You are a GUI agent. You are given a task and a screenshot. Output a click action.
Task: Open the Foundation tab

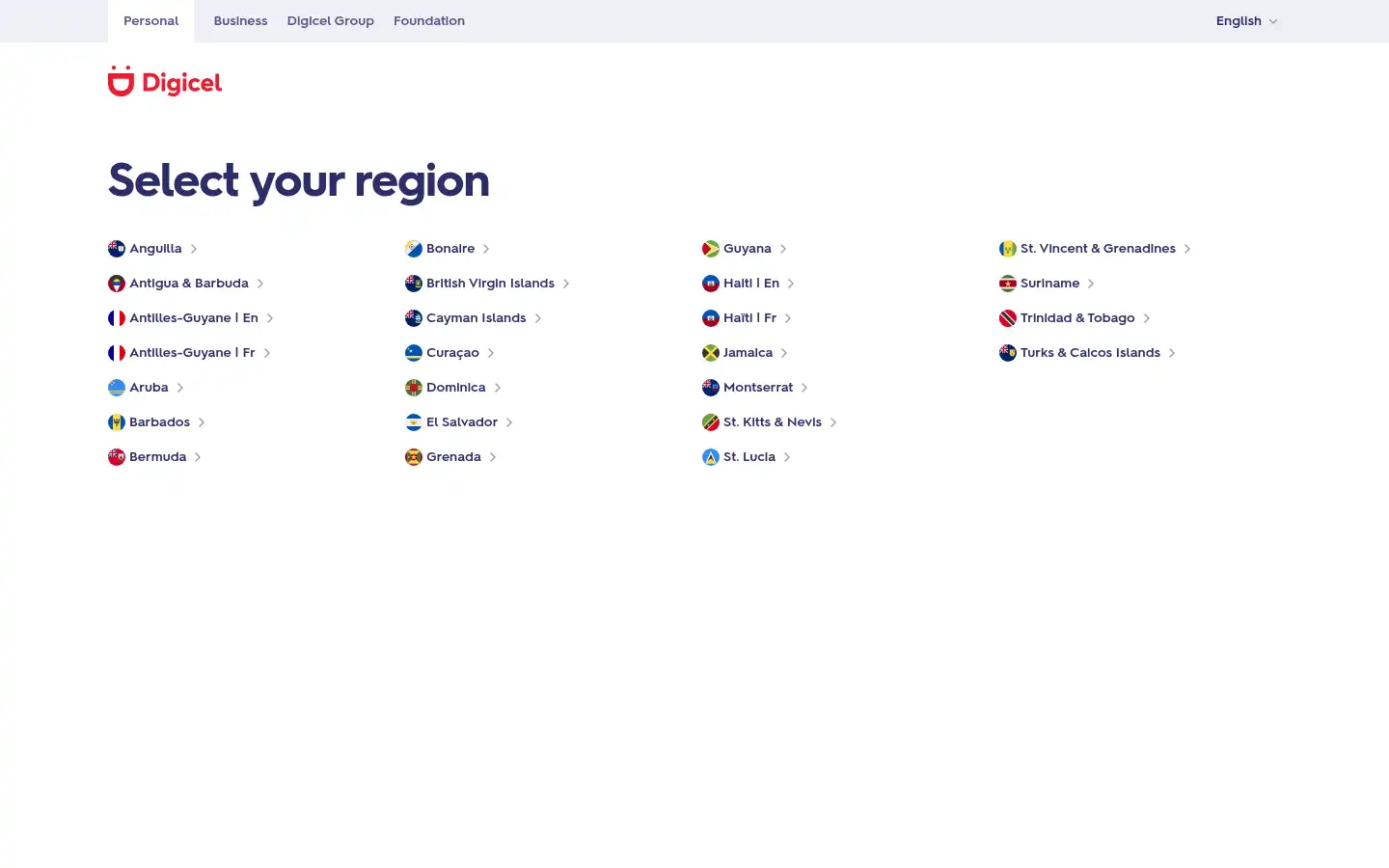pyautogui.click(x=429, y=21)
